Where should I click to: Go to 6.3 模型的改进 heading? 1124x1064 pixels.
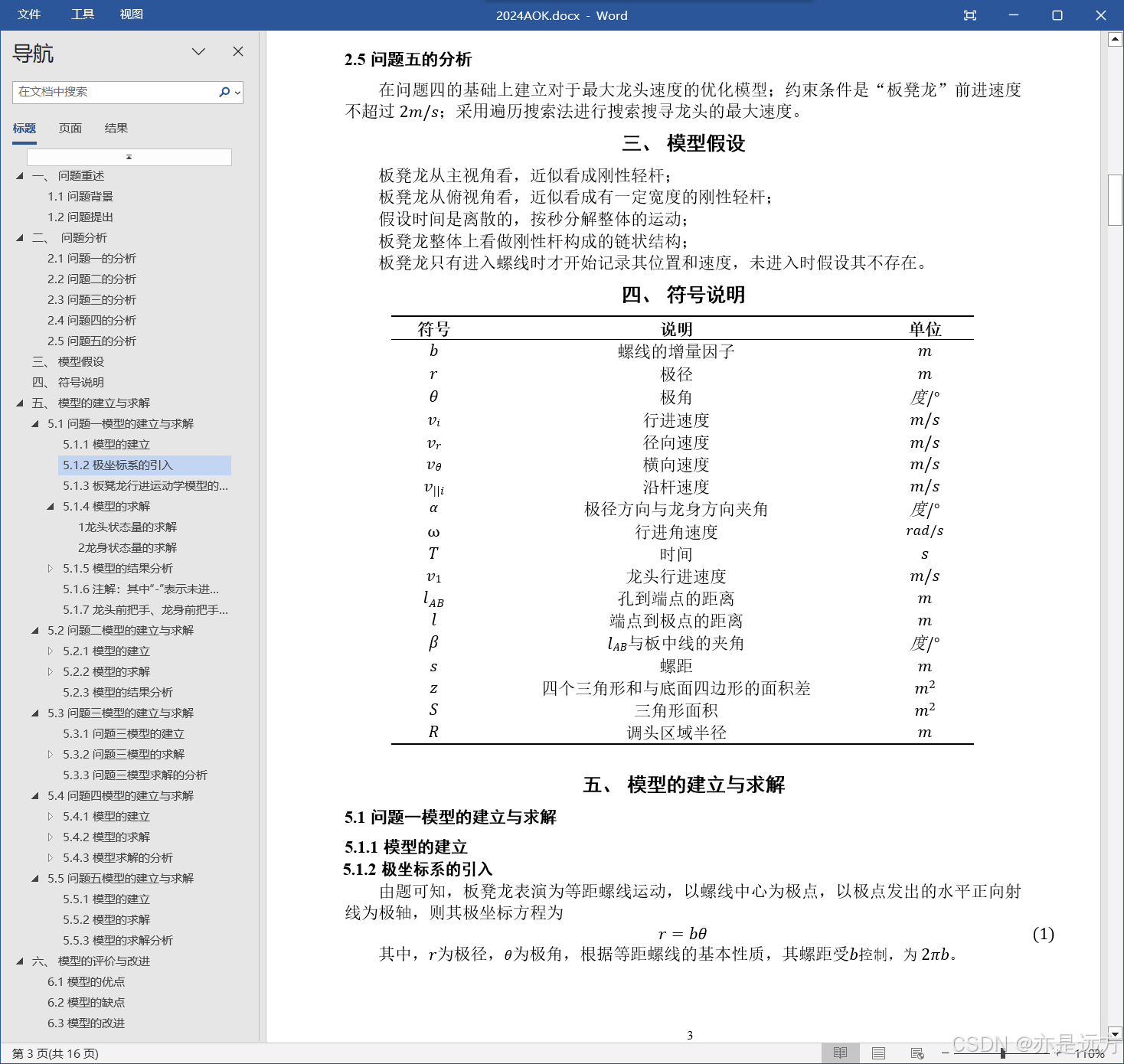tap(86, 1023)
